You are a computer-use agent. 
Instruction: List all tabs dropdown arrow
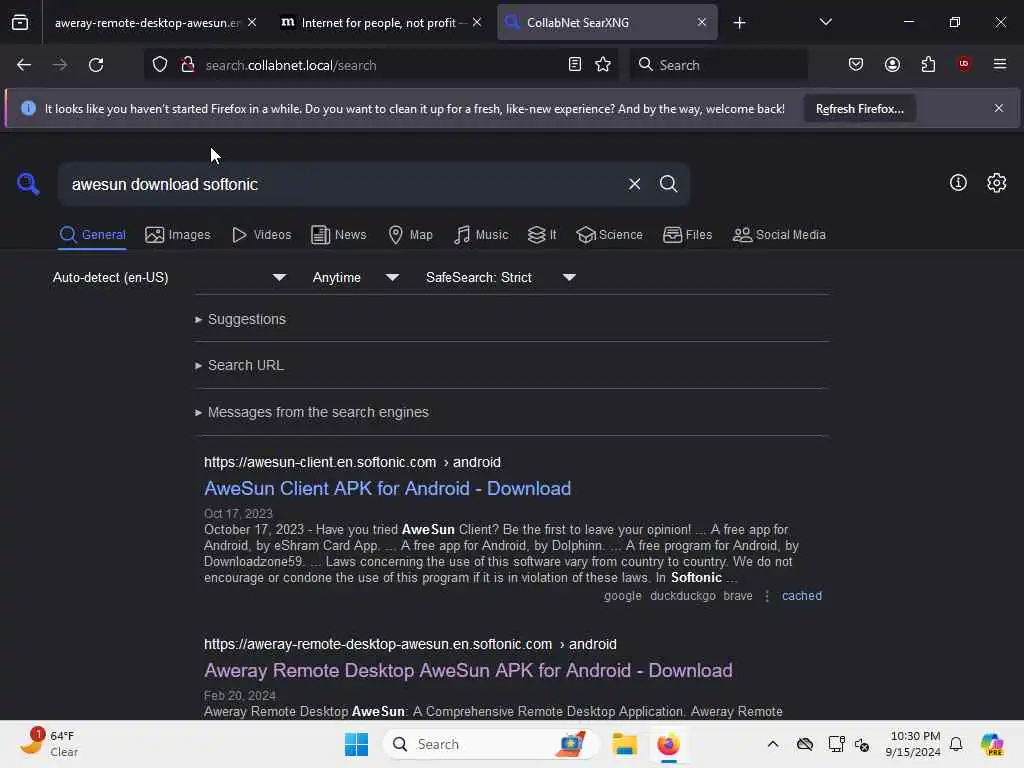(825, 22)
